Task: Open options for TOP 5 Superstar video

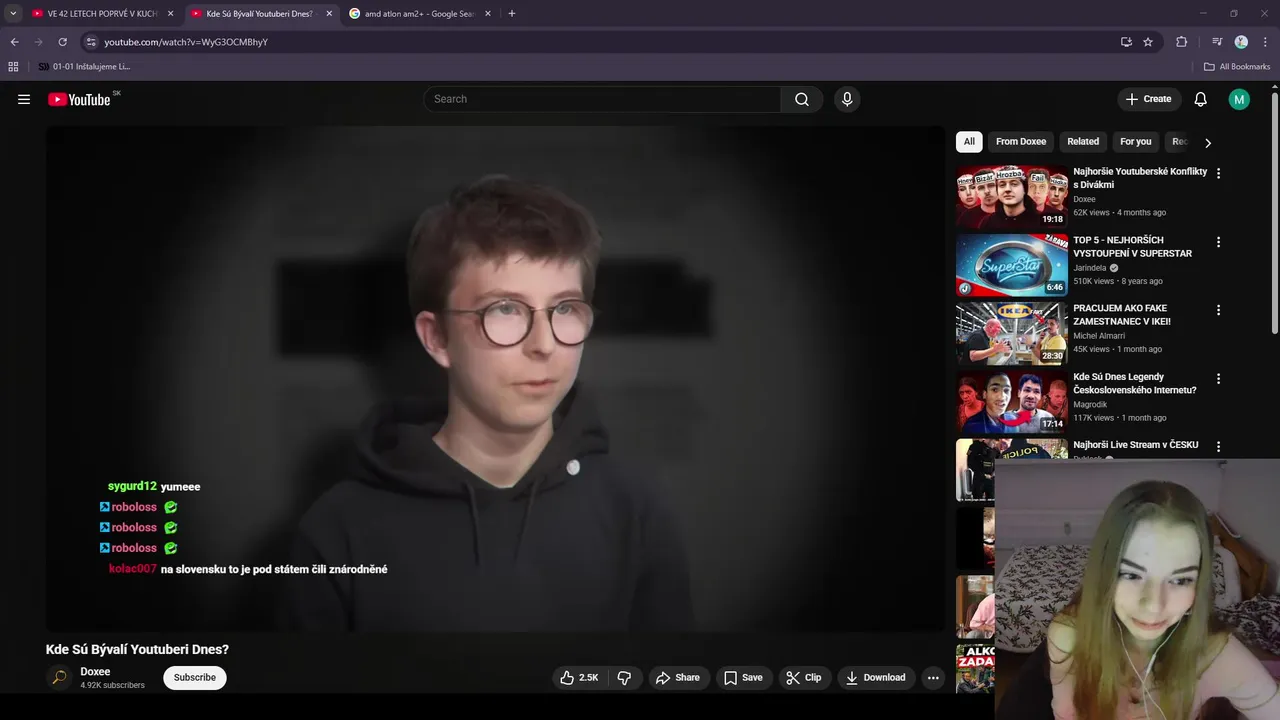Action: tap(1218, 242)
